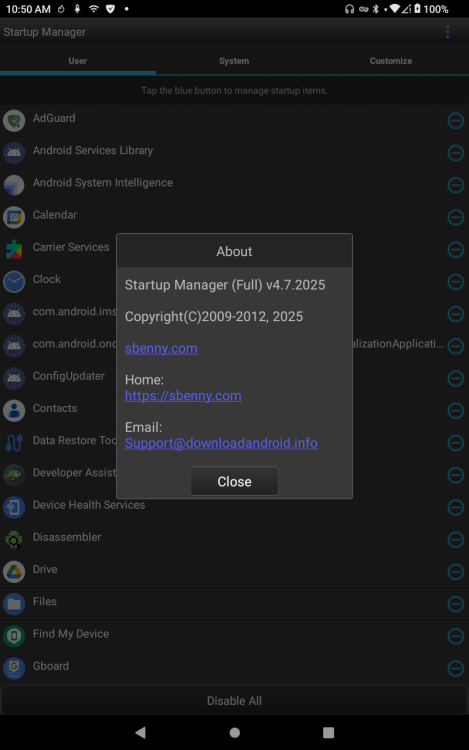Click the AdGuard app icon
This screenshot has height=750, width=469.
[x=14, y=121]
